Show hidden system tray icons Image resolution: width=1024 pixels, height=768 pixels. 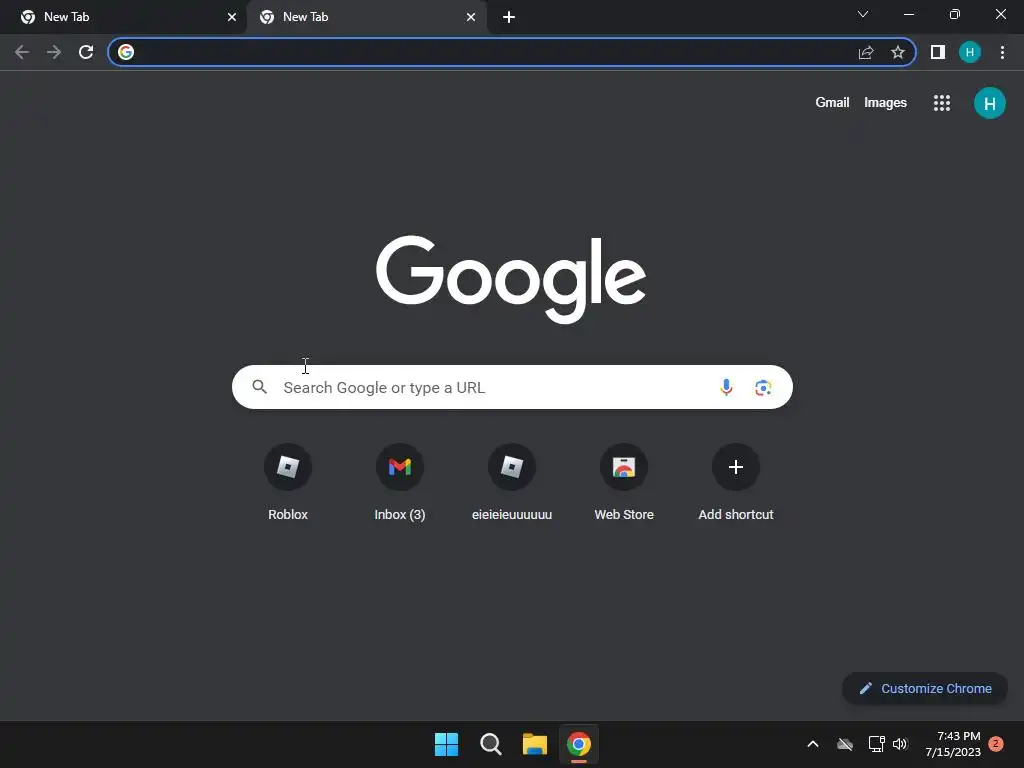coord(813,744)
